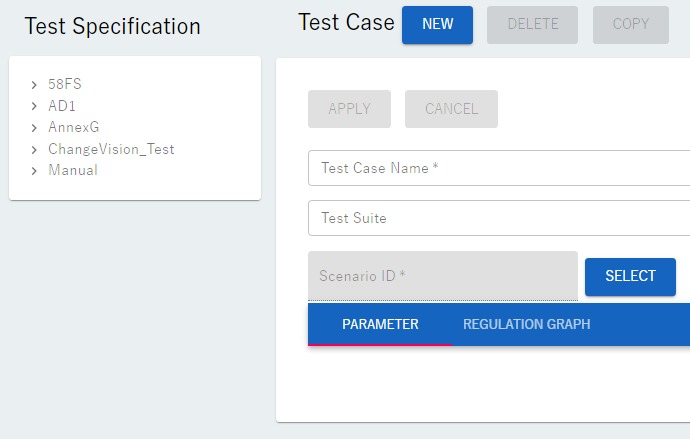Screen dimensions: 690x439
Task: Click the CANCEL button
Action: [x=451, y=109]
